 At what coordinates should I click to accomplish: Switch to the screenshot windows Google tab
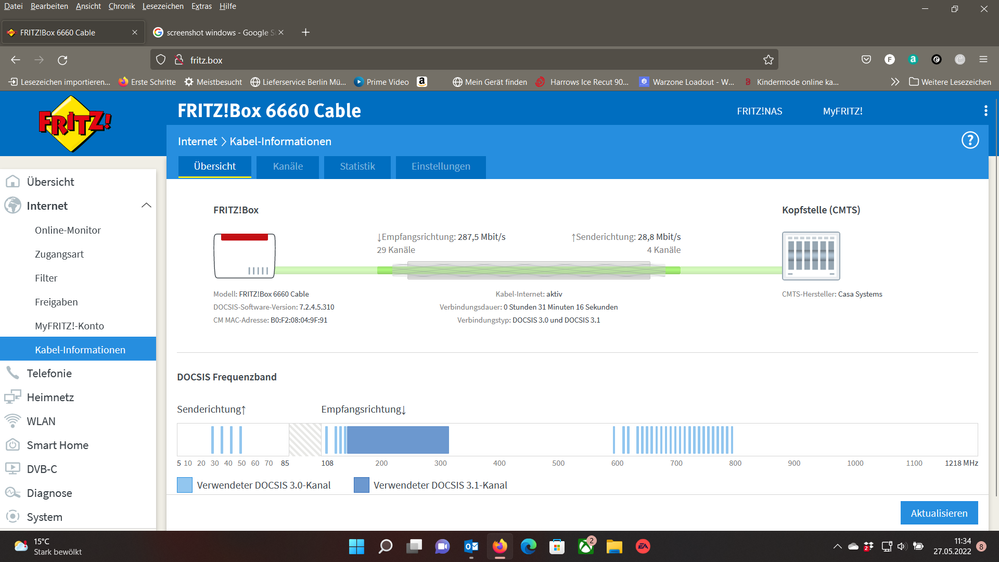(x=218, y=32)
